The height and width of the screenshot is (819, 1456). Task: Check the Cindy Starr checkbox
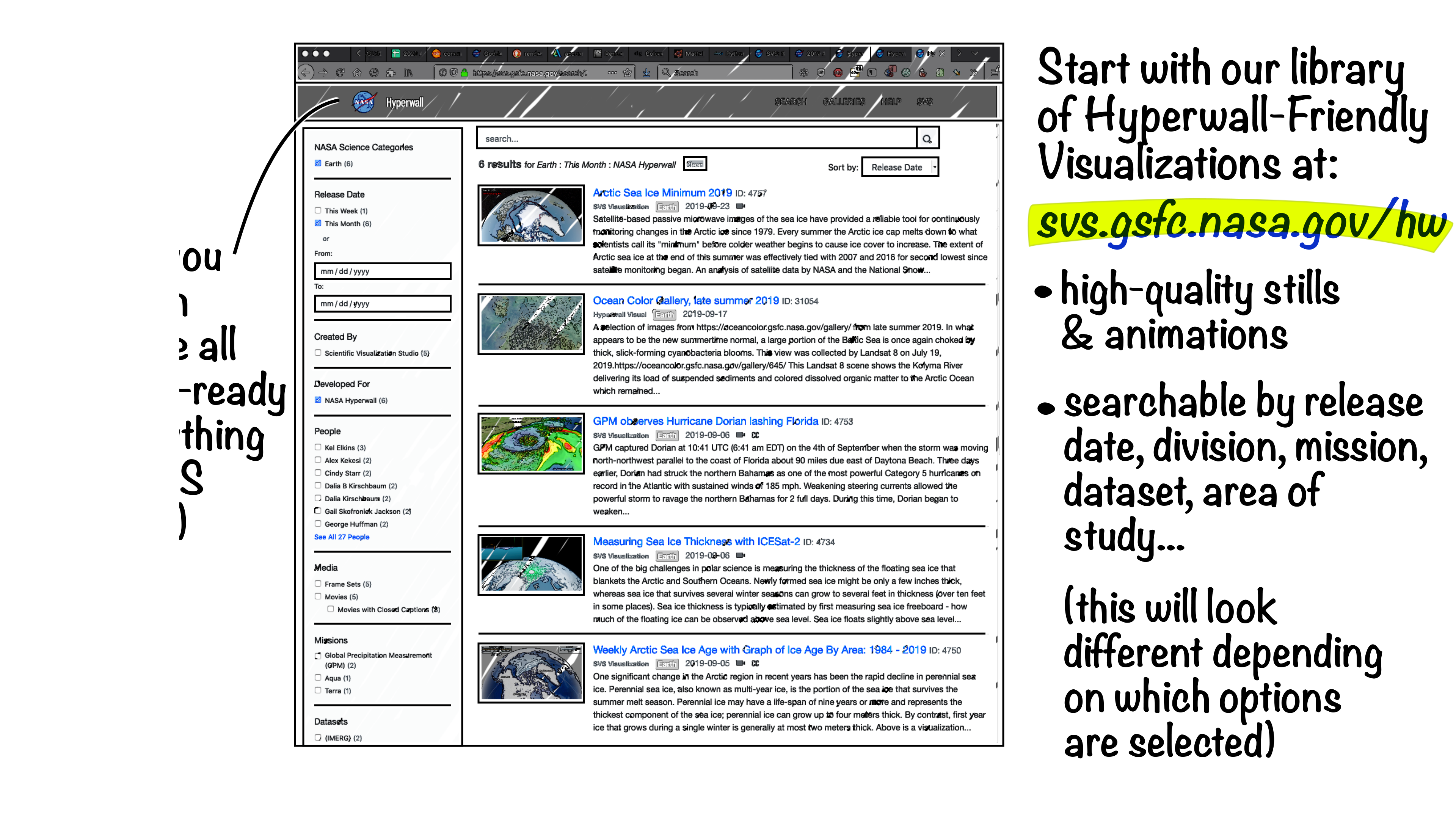(318, 472)
